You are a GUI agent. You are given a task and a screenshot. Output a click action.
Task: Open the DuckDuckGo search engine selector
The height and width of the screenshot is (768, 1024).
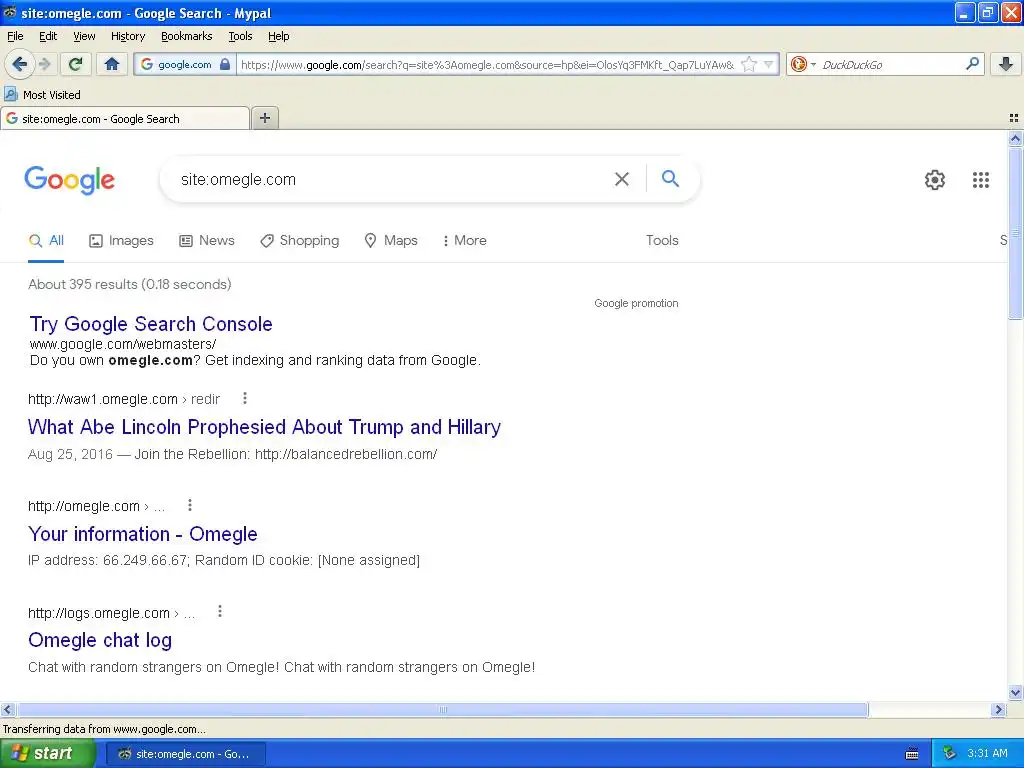(803, 64)
